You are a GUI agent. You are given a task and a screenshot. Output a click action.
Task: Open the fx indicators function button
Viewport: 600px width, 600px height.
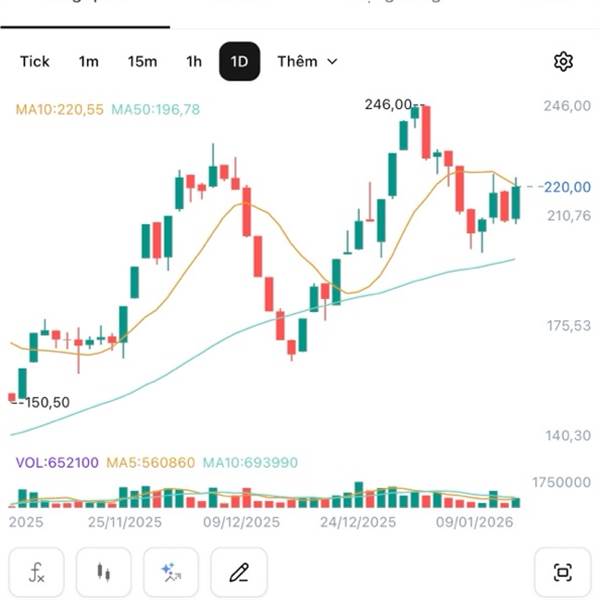36,573
